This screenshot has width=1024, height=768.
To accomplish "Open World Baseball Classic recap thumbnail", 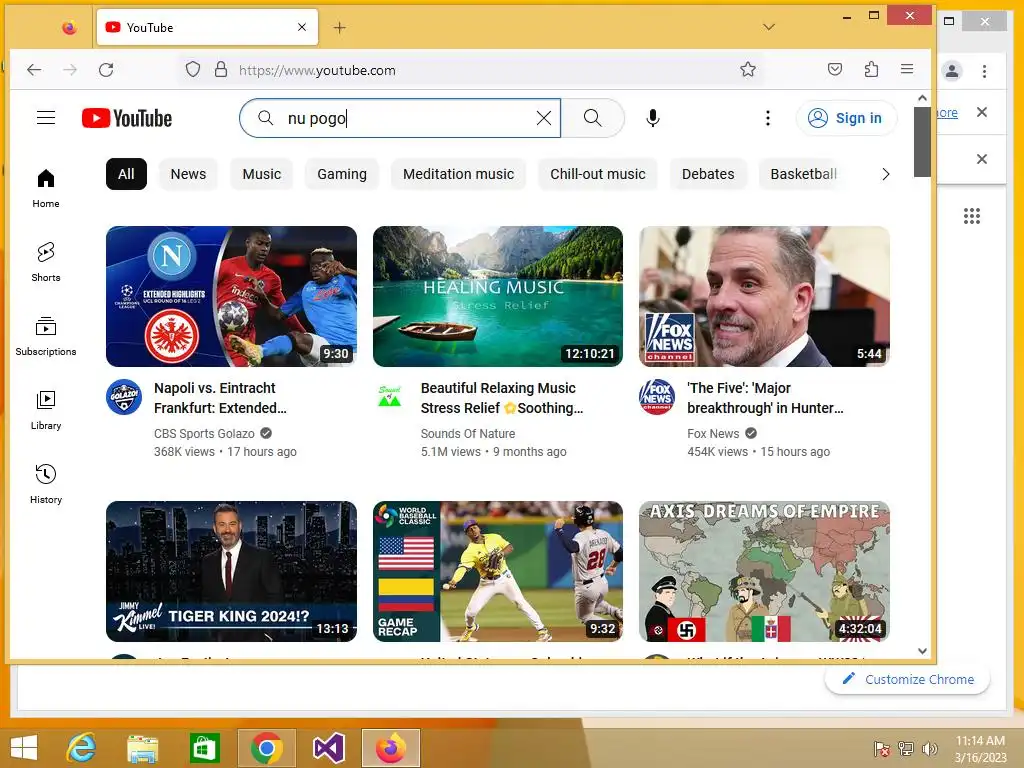I will pyautogui.click(x=498, y=571).
